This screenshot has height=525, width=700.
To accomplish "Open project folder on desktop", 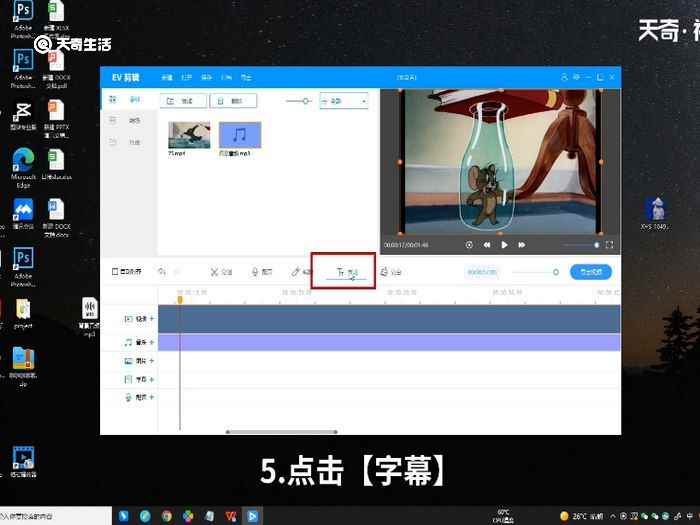I will coord(23,313).
